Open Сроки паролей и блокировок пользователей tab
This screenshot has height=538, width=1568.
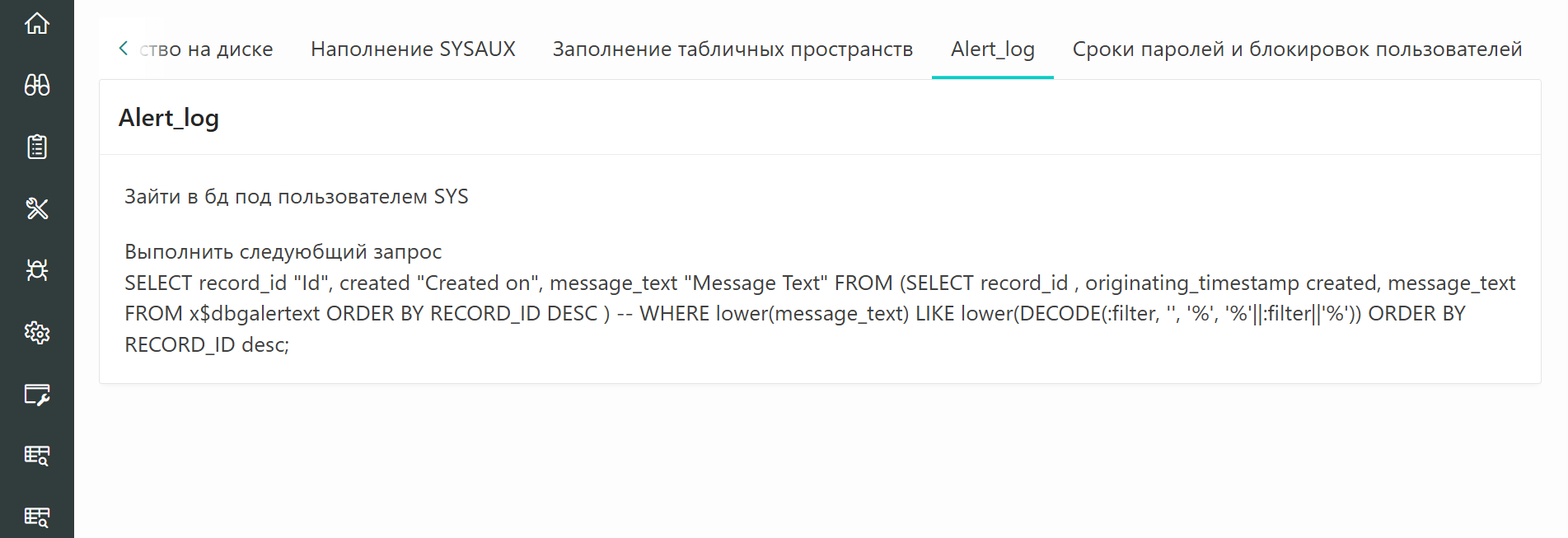coord(1297,49)
